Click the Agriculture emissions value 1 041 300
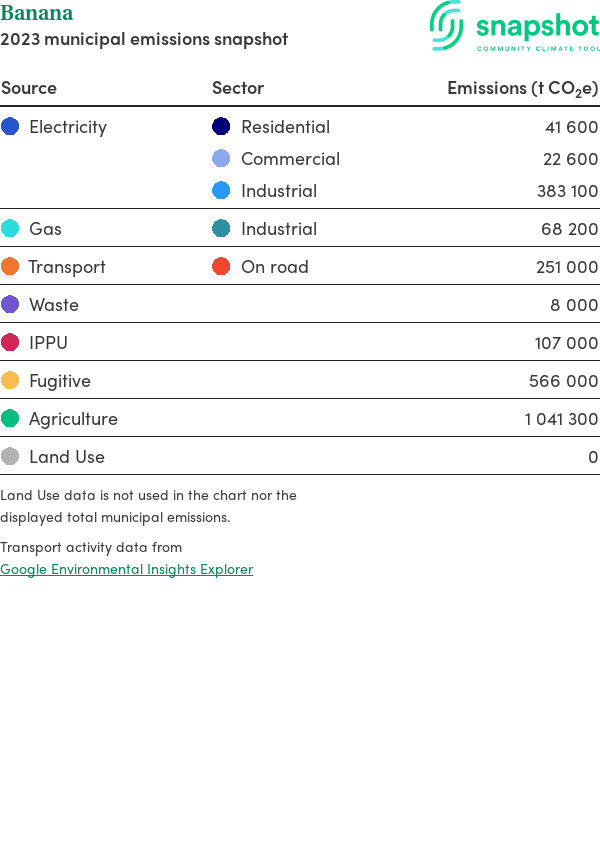Screen dimensions: 600x850 click(x=561, y=419)
